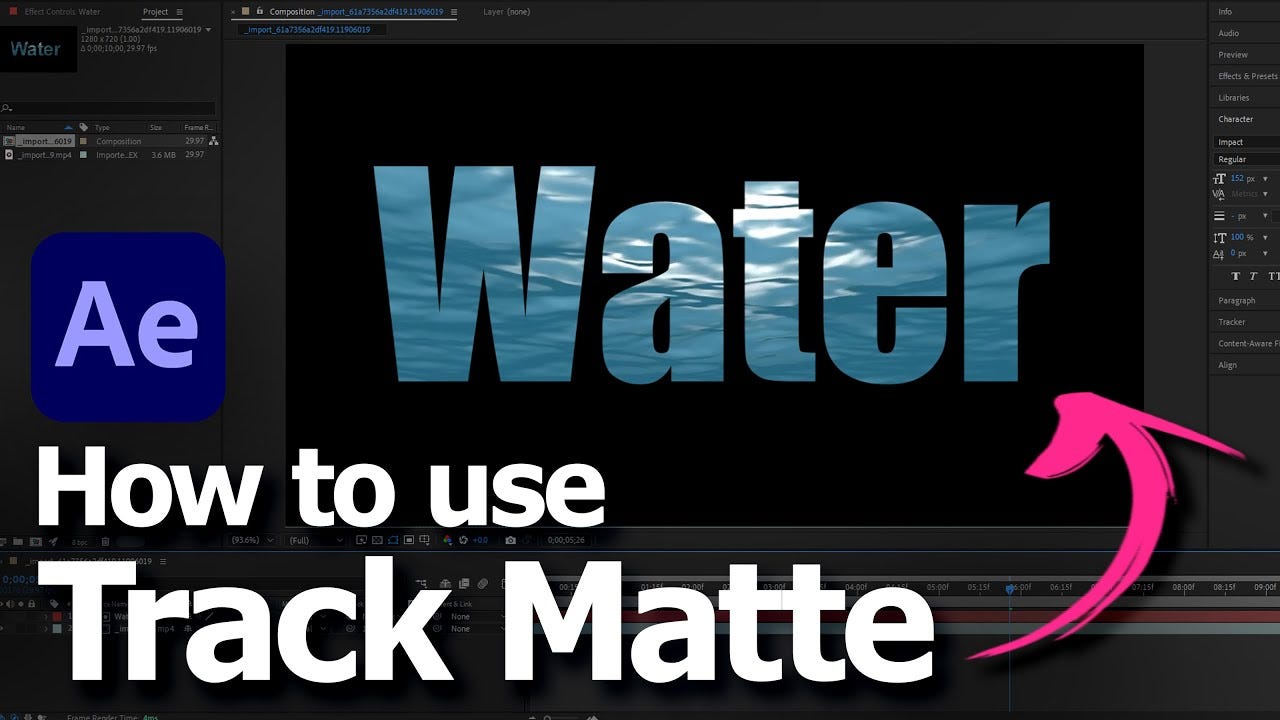Click the vertical scale icon
Screen dimensions: 1280x720
[1219, 237]
